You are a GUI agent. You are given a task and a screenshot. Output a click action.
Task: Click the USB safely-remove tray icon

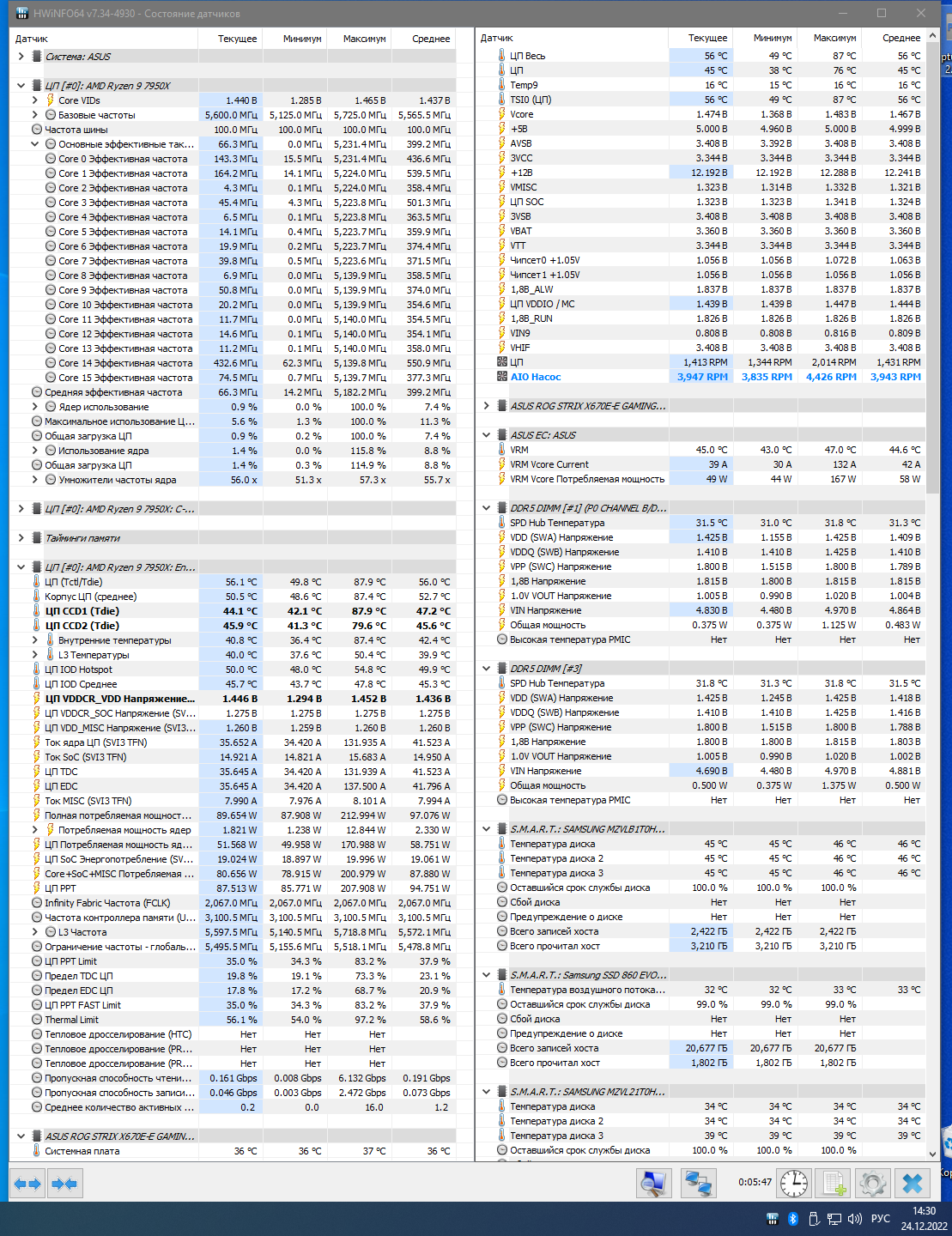tap(814, 1219)
